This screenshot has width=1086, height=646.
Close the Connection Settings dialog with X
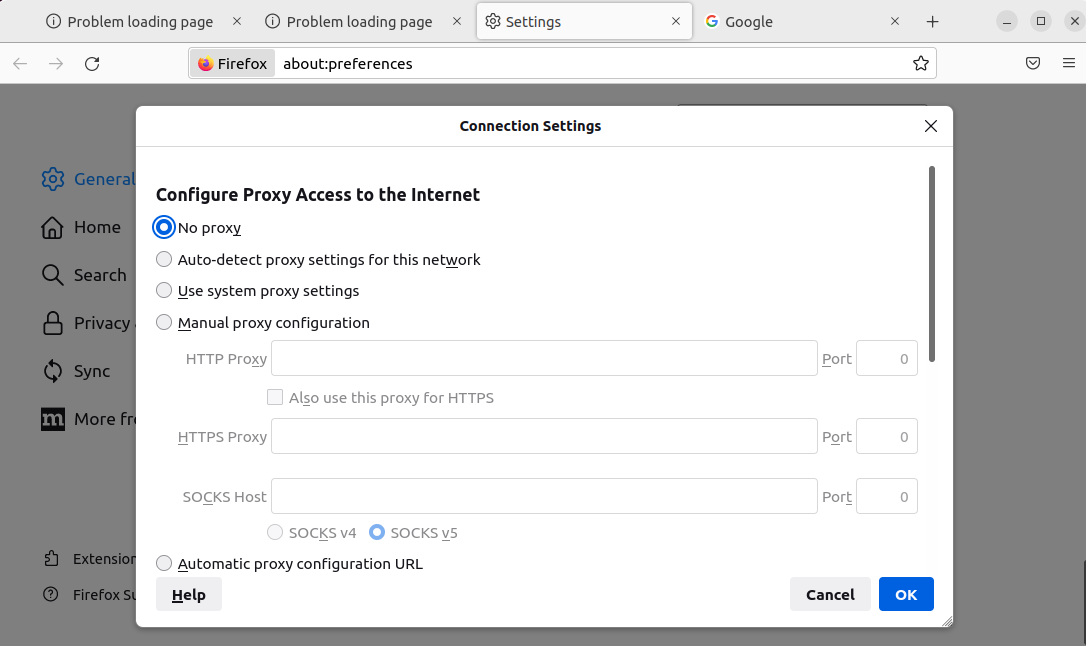pos(931,126)
